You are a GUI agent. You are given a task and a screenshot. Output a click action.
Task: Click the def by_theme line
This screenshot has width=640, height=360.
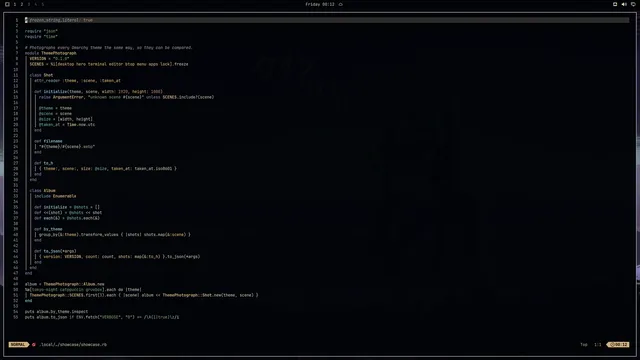[x=48, y=229]
